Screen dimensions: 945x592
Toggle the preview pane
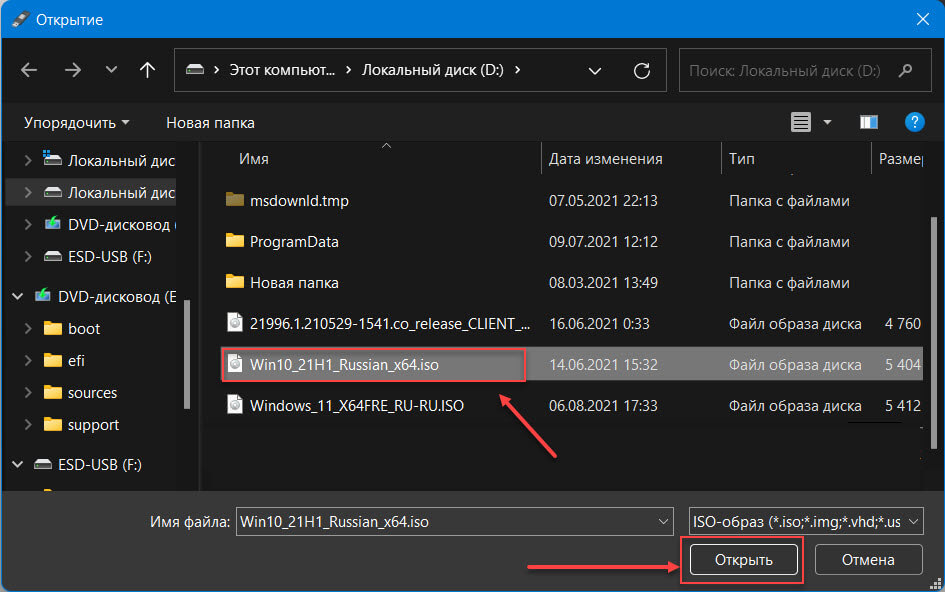click(868, 122)
